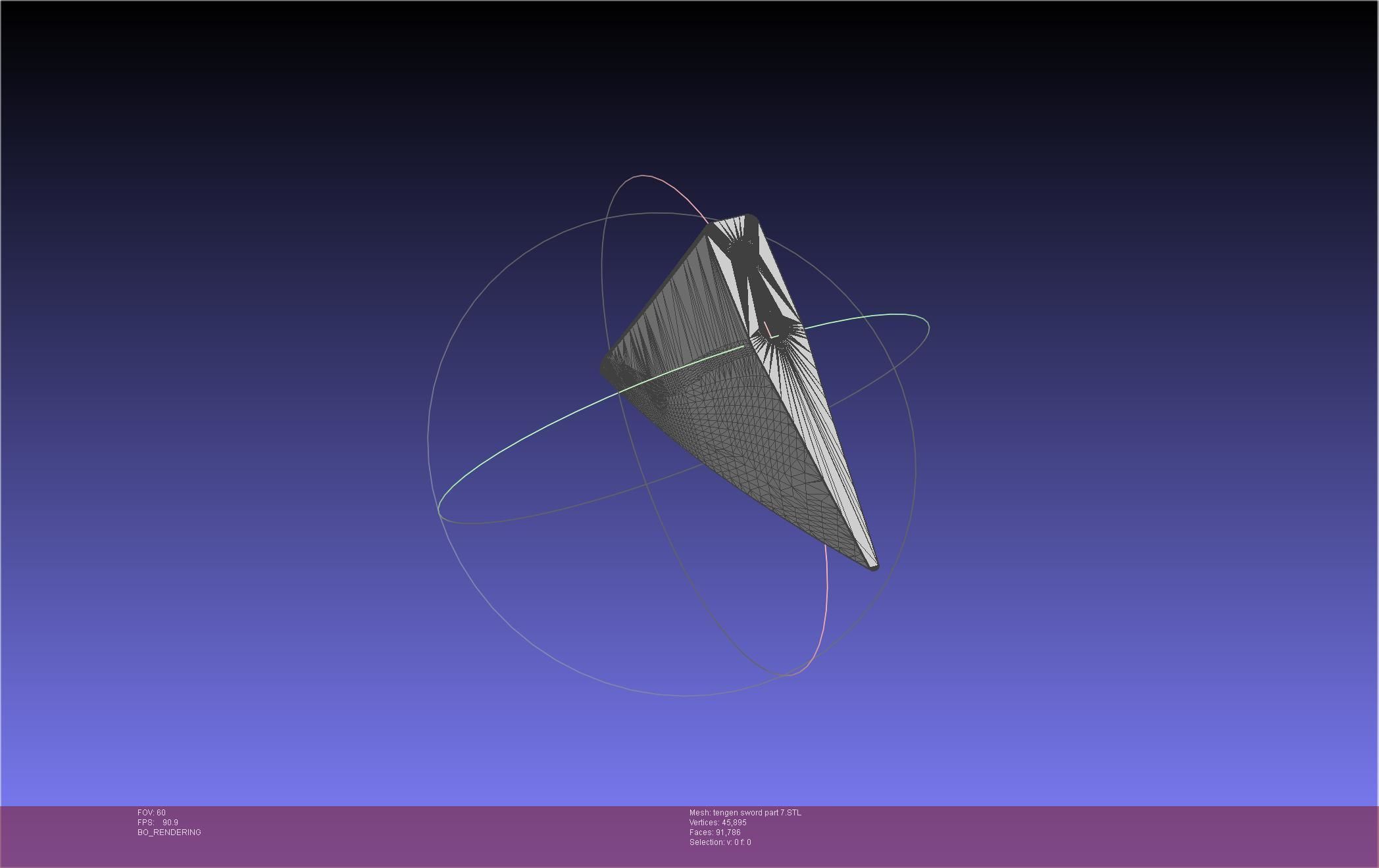Click the FOV: 60 readout
Screen dimensions: 1379x868
151,813
